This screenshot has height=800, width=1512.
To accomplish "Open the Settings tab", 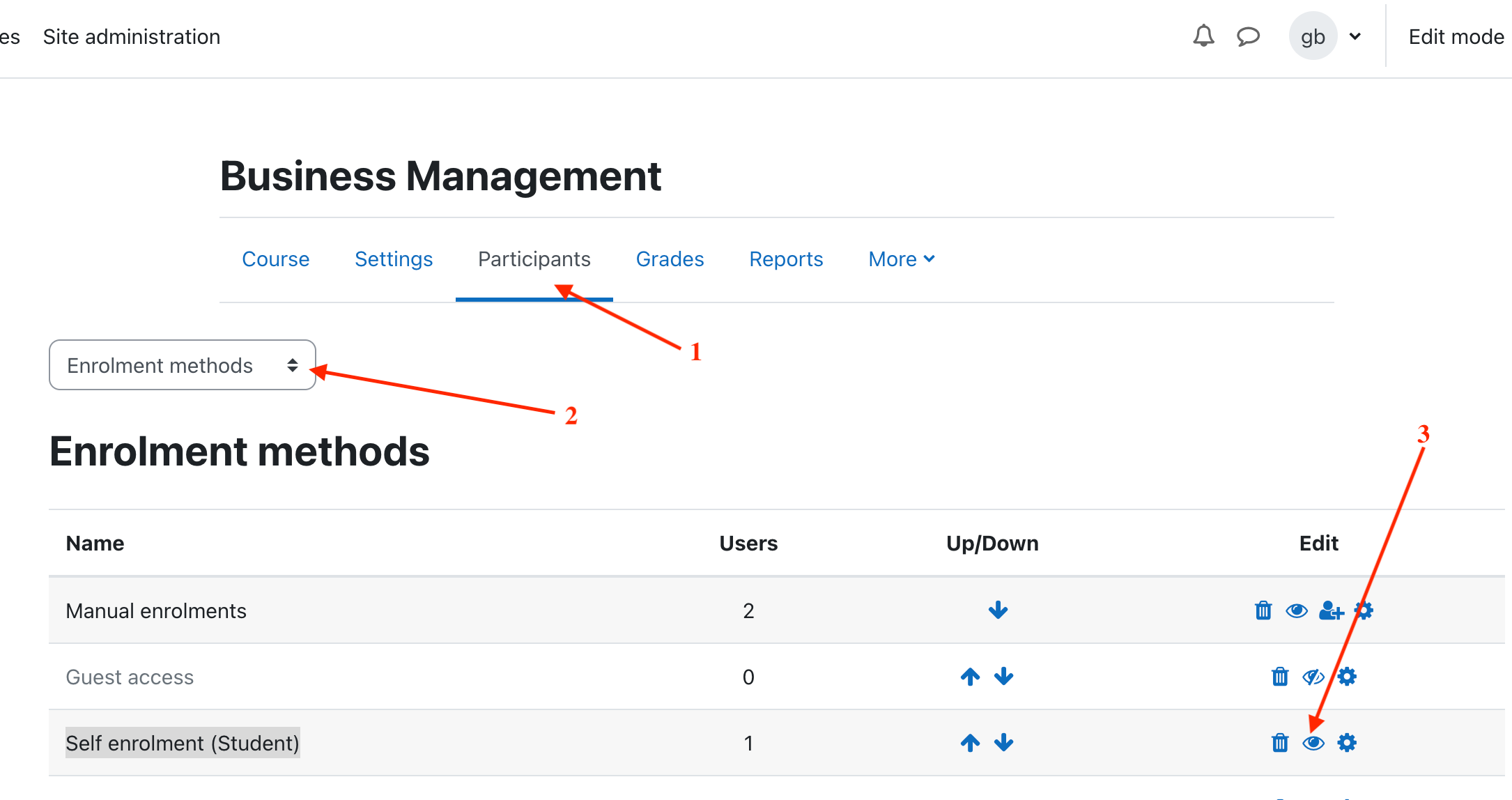I will tap(394, 259).
